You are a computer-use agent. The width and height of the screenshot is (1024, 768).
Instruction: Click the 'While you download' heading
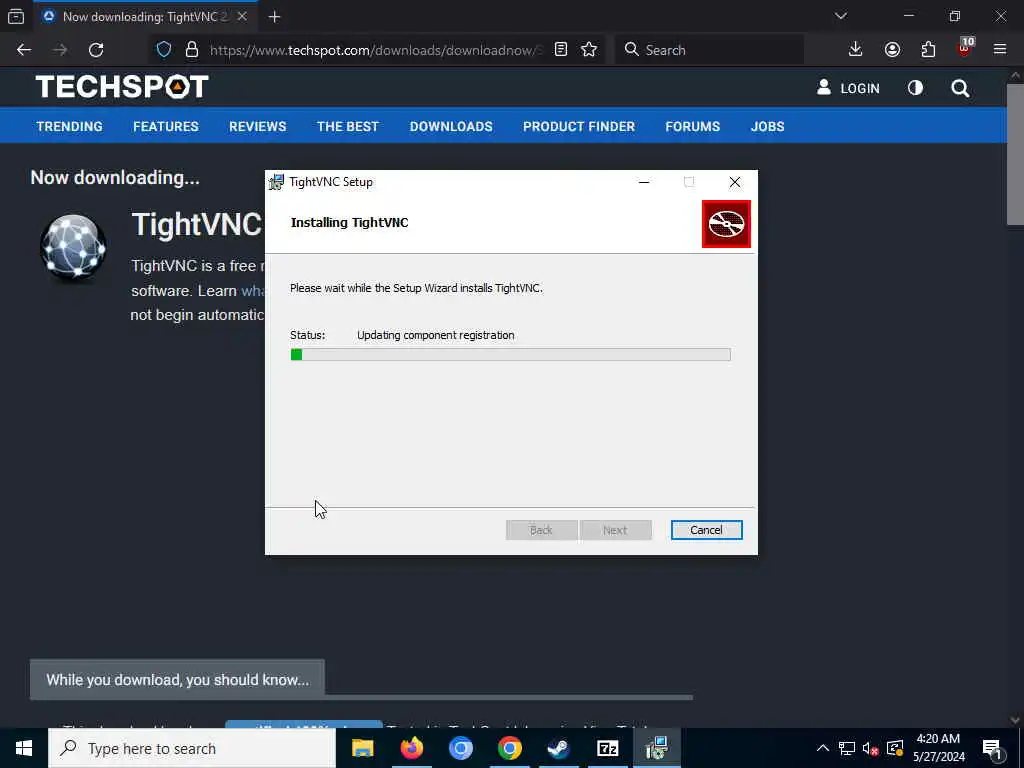click(x=178, y=680)
